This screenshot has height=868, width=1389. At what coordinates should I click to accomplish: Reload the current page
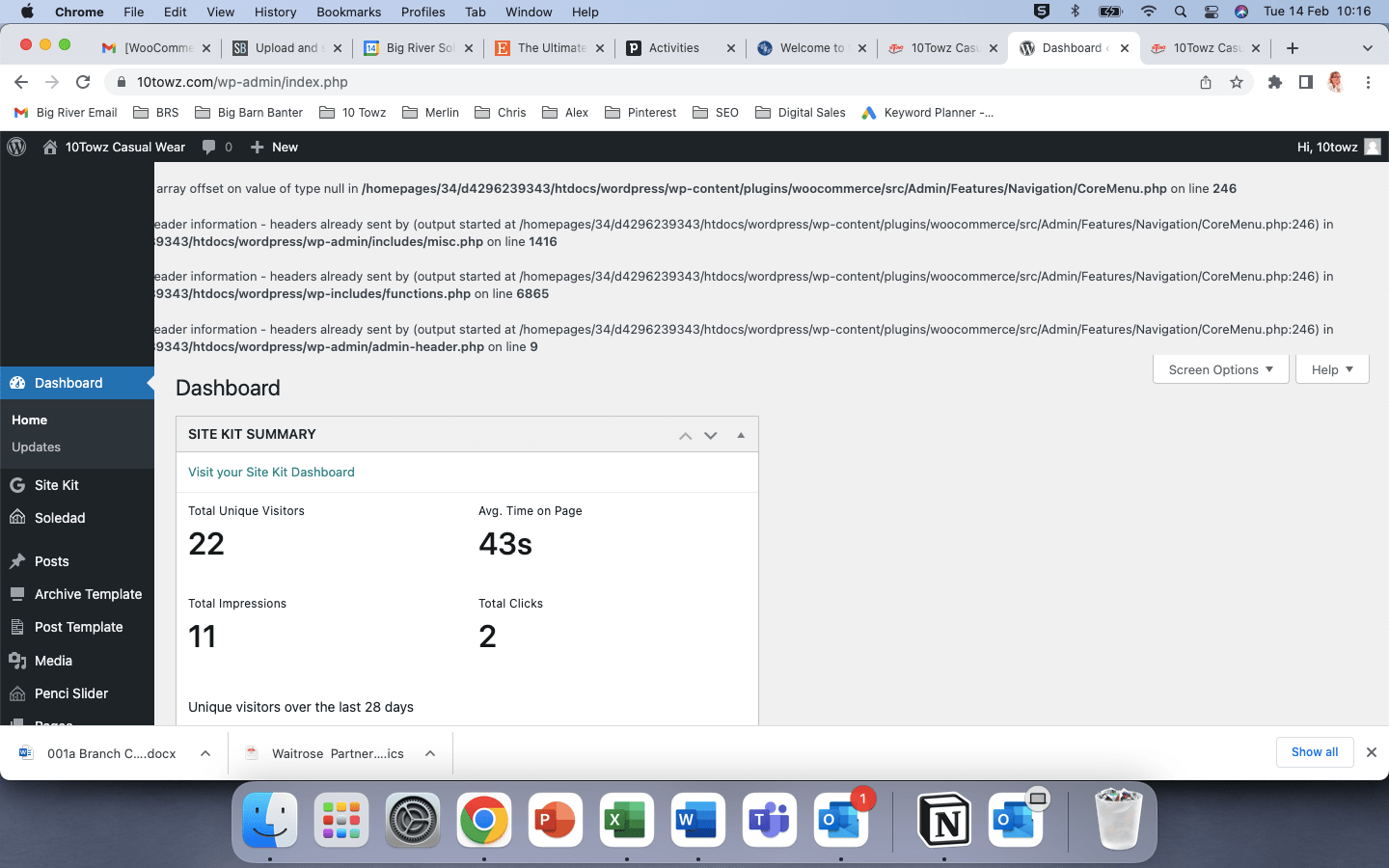pyautogui.click(x=83, y=82)
